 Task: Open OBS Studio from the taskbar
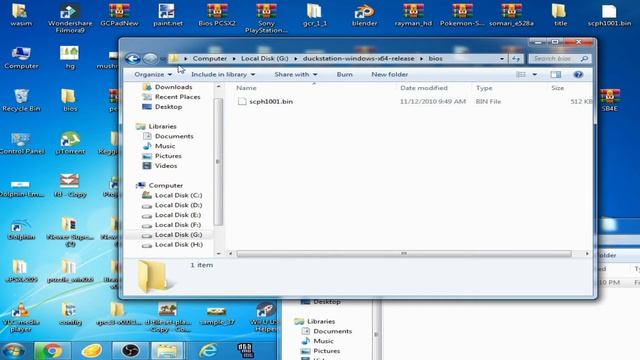coord(130,351)
